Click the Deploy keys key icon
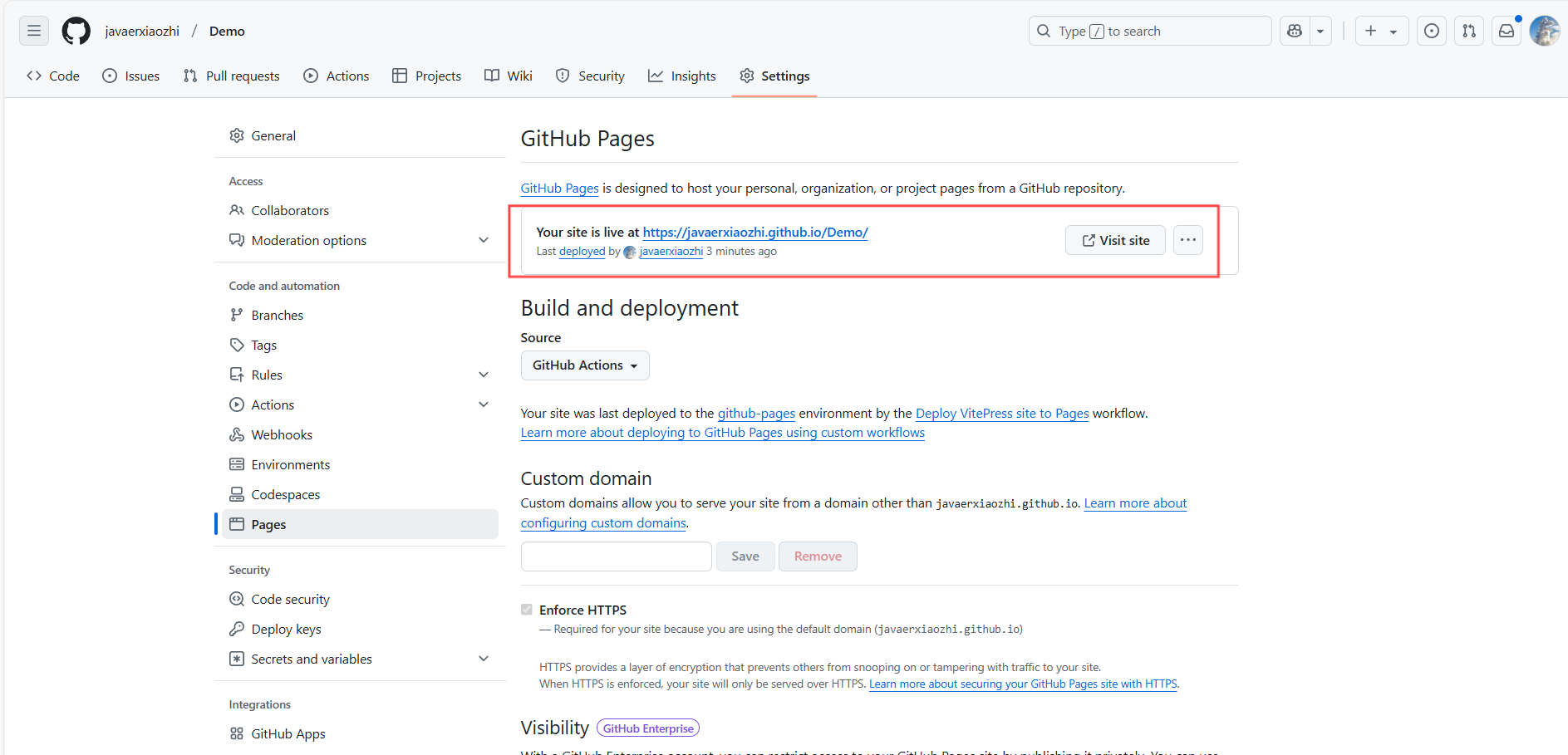This screenshot has width=1568, height=755. 237,629
